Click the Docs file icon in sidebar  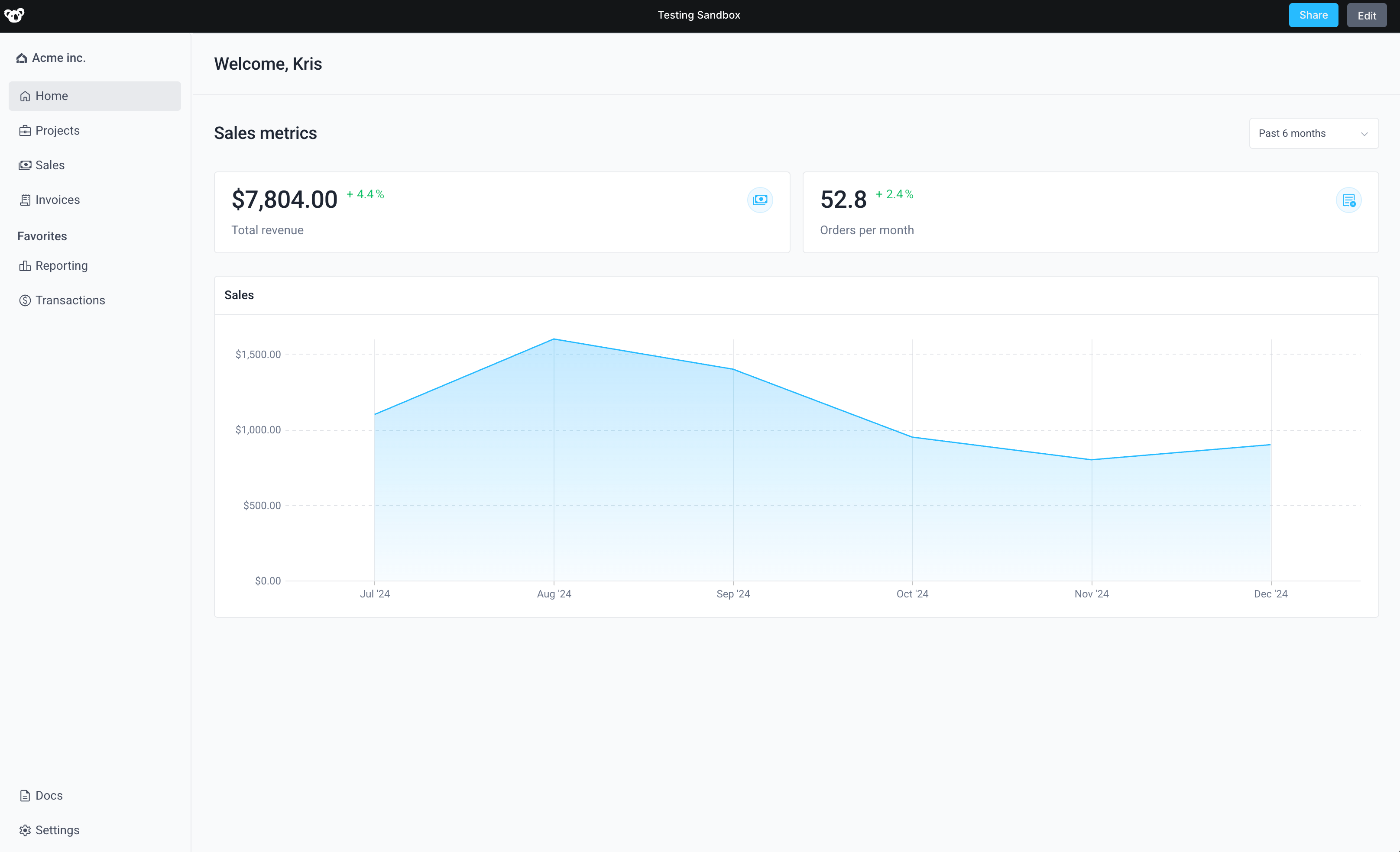25,796
